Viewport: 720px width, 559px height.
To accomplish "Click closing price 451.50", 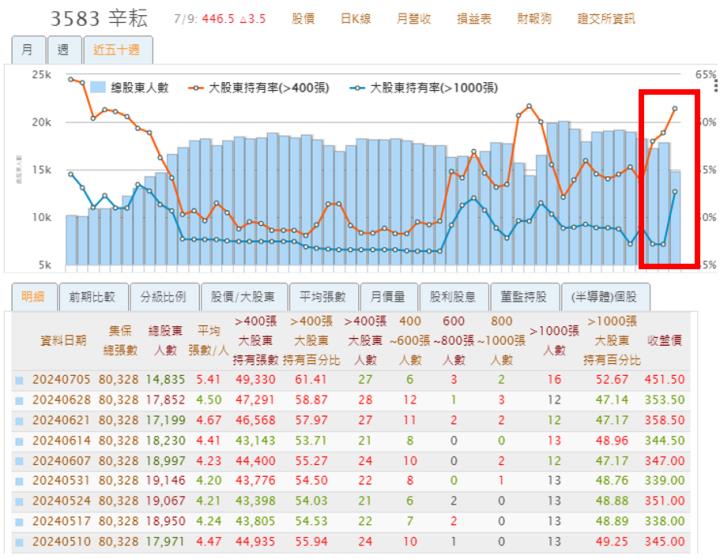I will tap(664, 380).
